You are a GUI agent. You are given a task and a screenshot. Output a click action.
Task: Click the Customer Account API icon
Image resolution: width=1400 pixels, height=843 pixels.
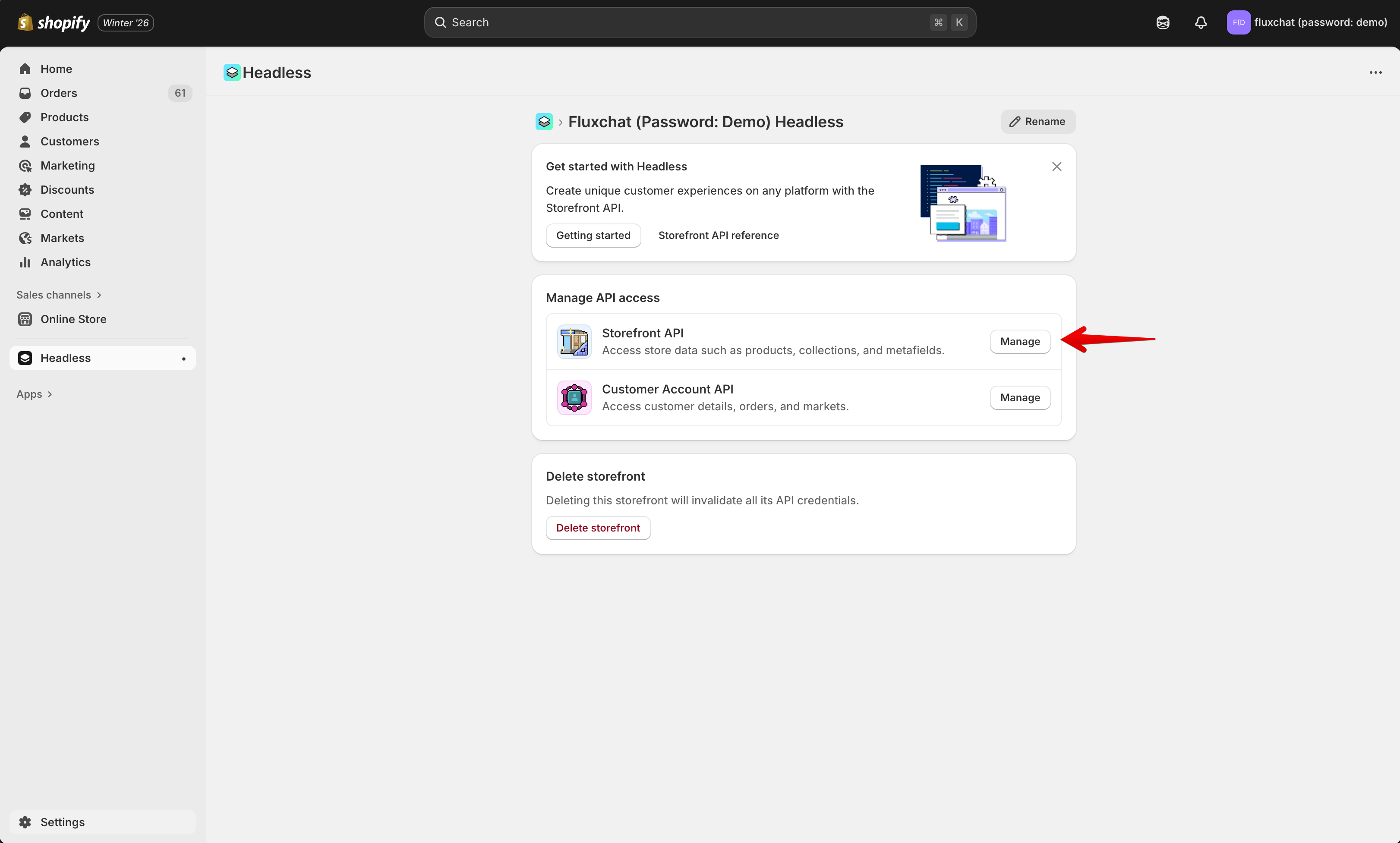coord(574,398)
